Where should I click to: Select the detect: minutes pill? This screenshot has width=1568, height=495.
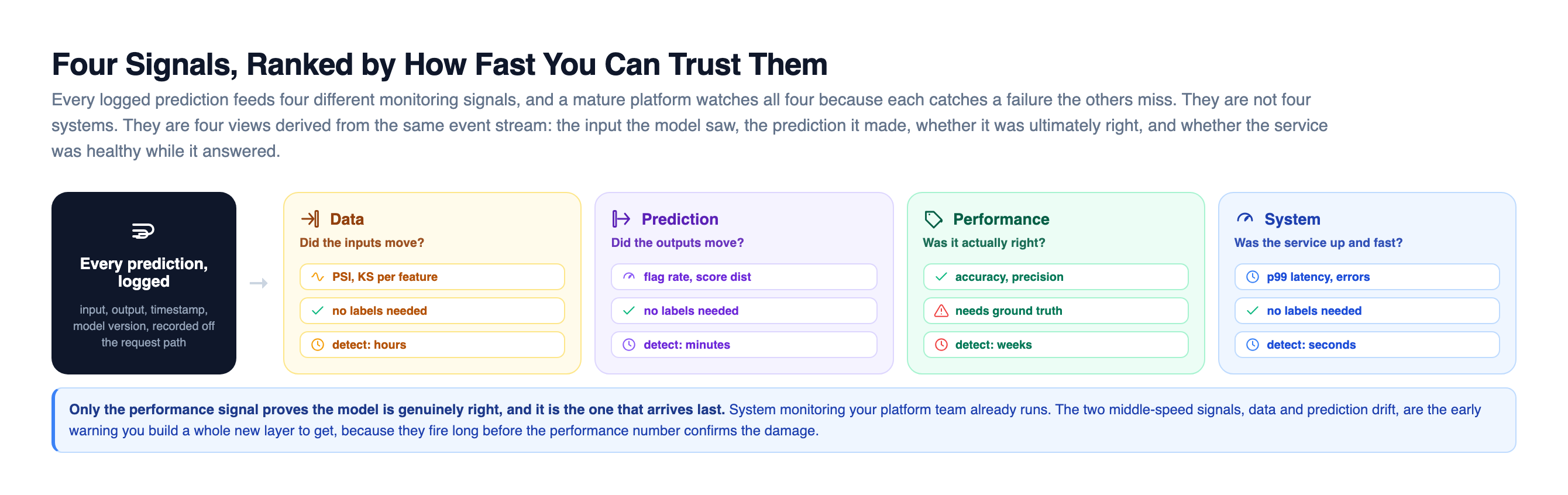pyautogui.click(x=744, y=345)
